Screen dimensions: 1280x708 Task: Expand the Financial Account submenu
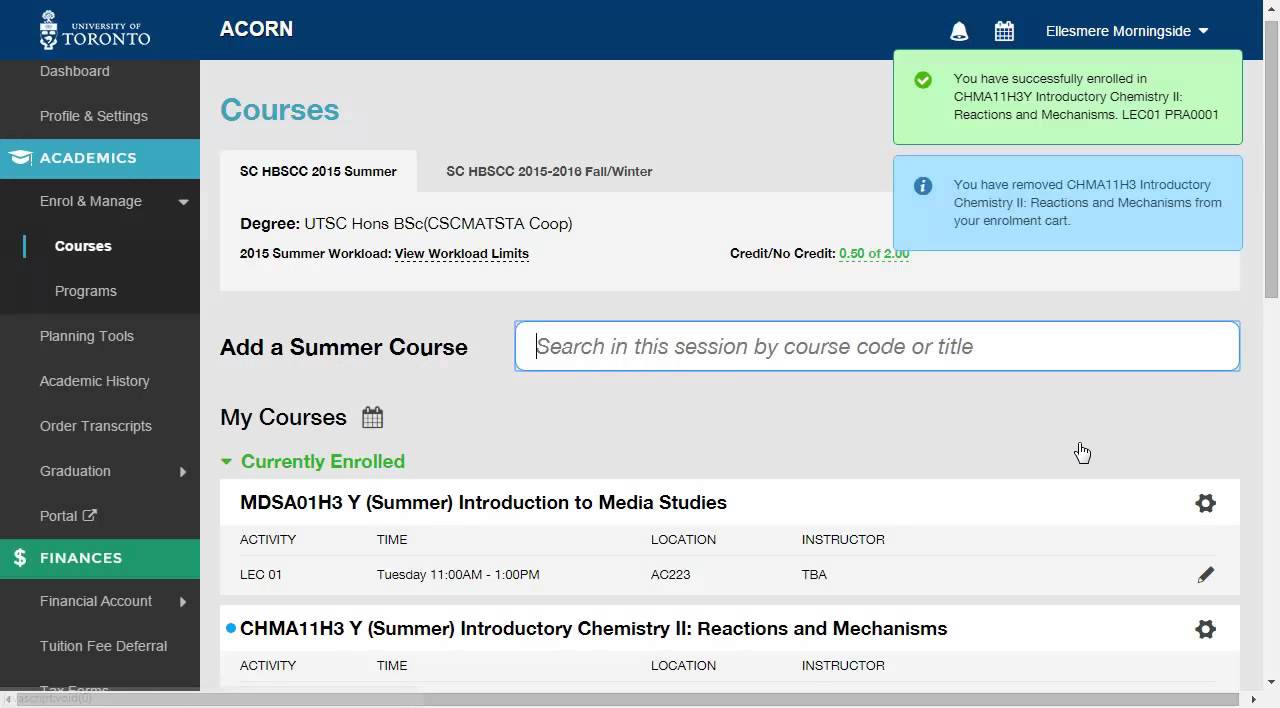click(183, 602)
